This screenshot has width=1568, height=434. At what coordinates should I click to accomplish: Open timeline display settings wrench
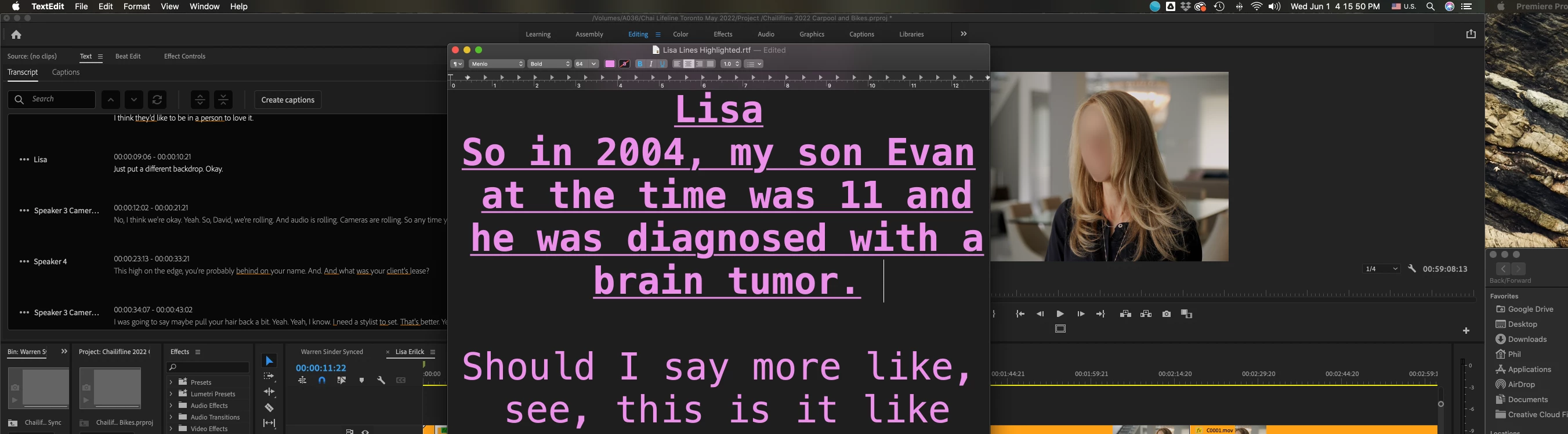point(381,381)
